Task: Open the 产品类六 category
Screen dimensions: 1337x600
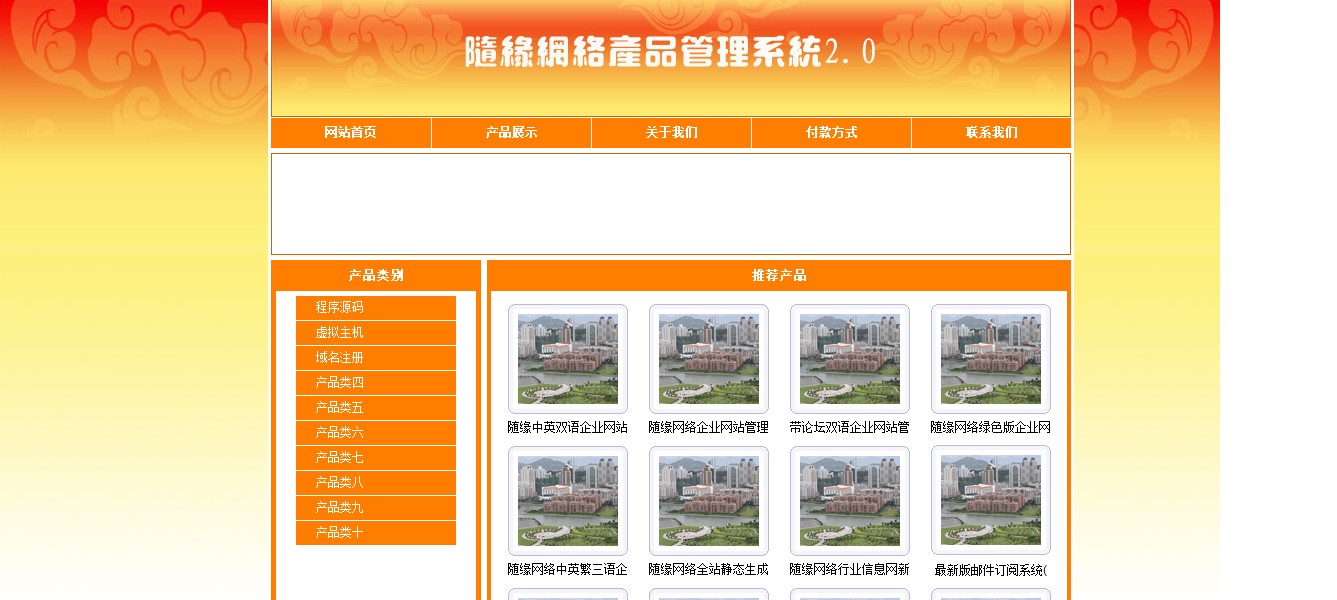Action: click(x=376, y=433)
